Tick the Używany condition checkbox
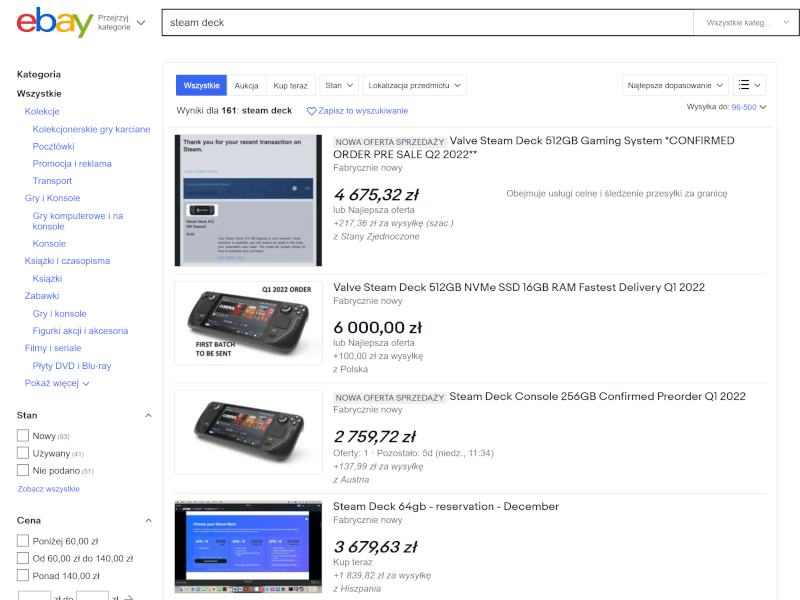The width and height of the screenshot is (800, 600). (23, 453)
